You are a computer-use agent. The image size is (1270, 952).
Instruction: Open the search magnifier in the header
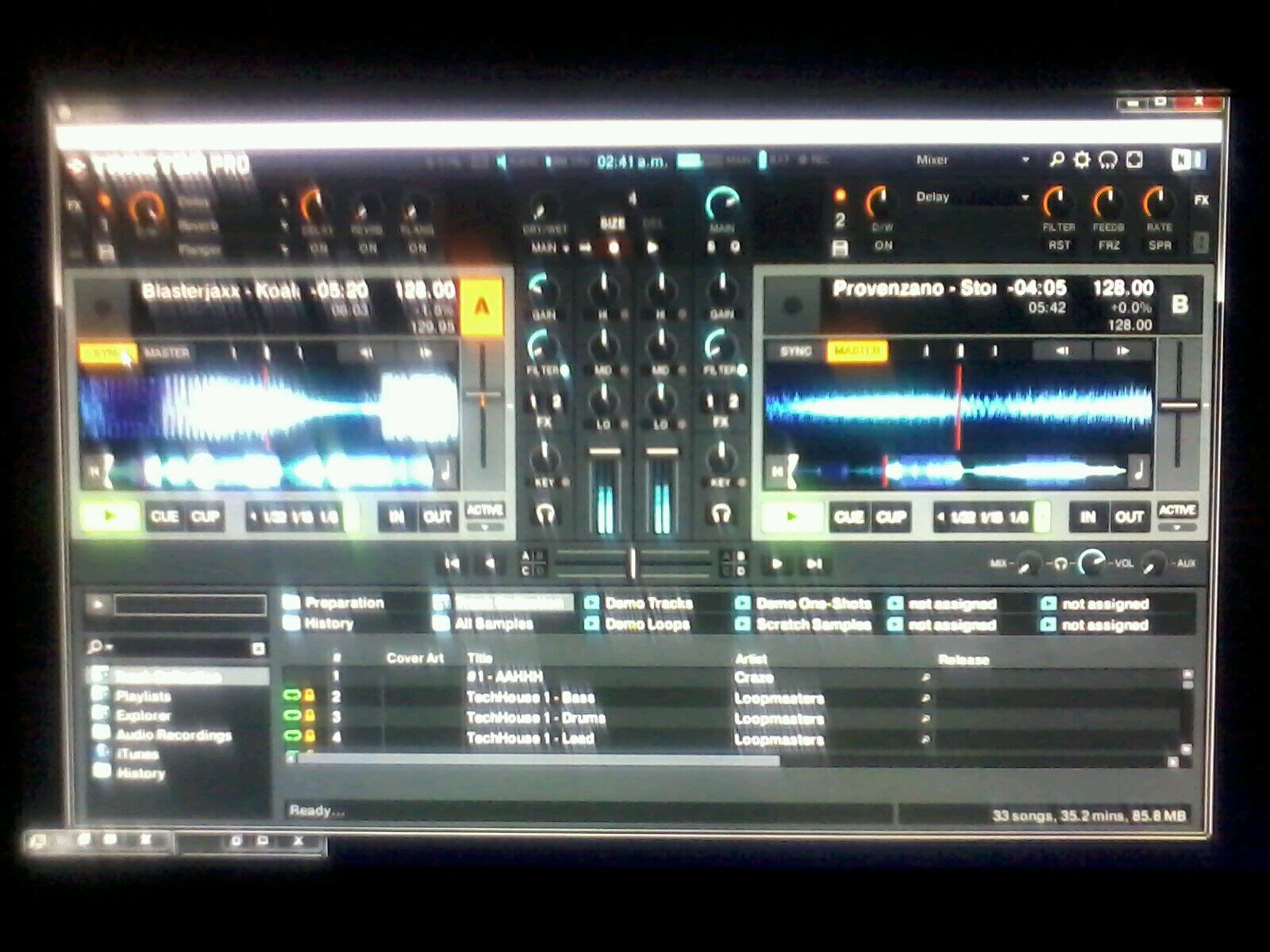(1056, 160)
